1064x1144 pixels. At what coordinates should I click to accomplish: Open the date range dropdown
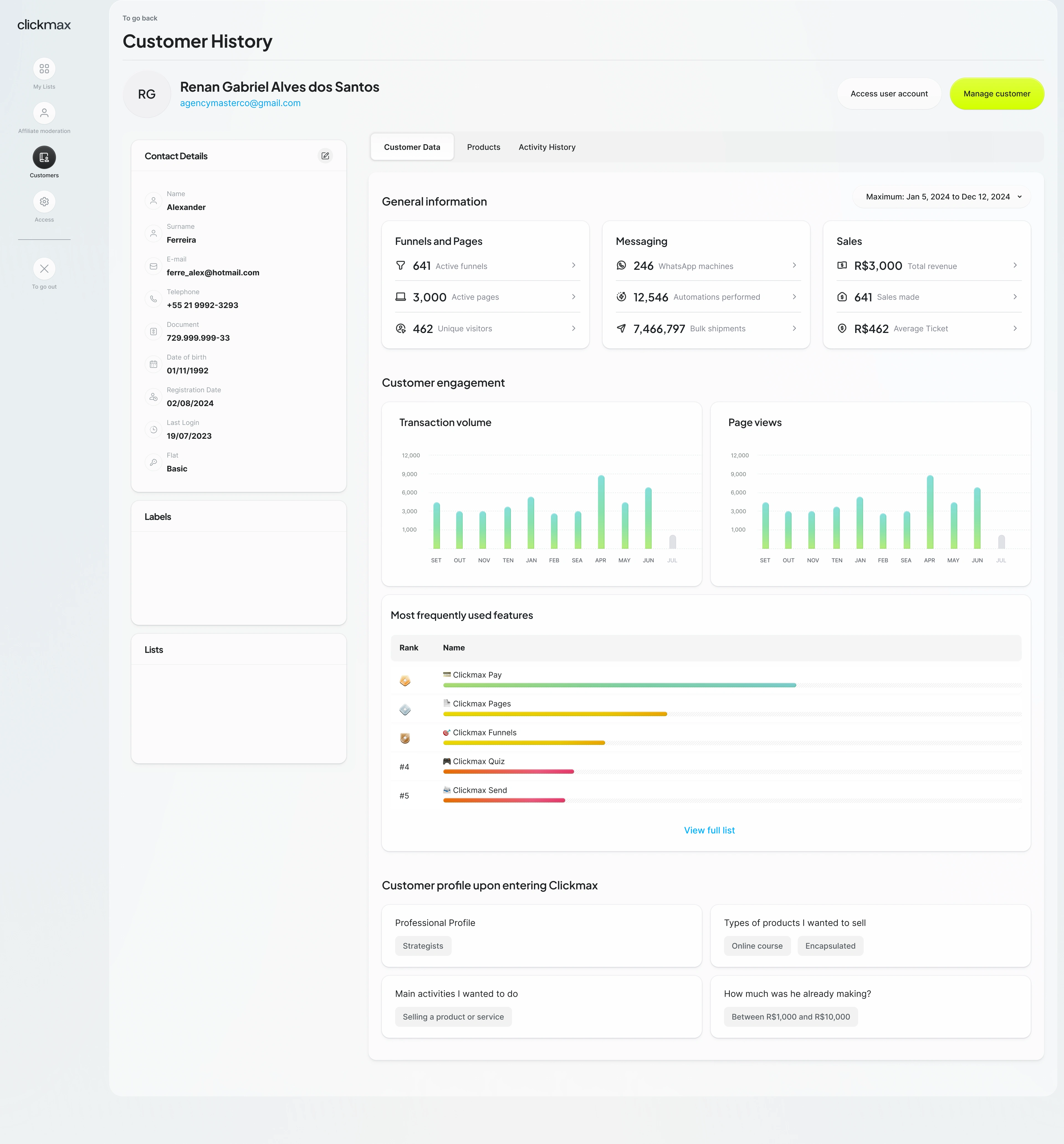[941, 197]
